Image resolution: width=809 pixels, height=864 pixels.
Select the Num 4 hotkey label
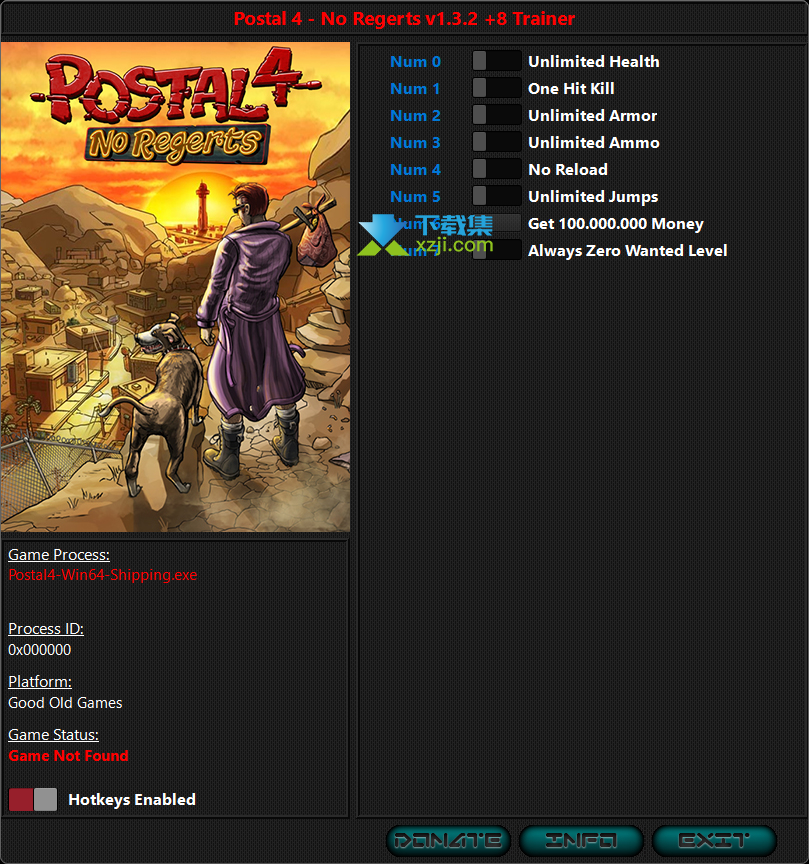[416, 170]
